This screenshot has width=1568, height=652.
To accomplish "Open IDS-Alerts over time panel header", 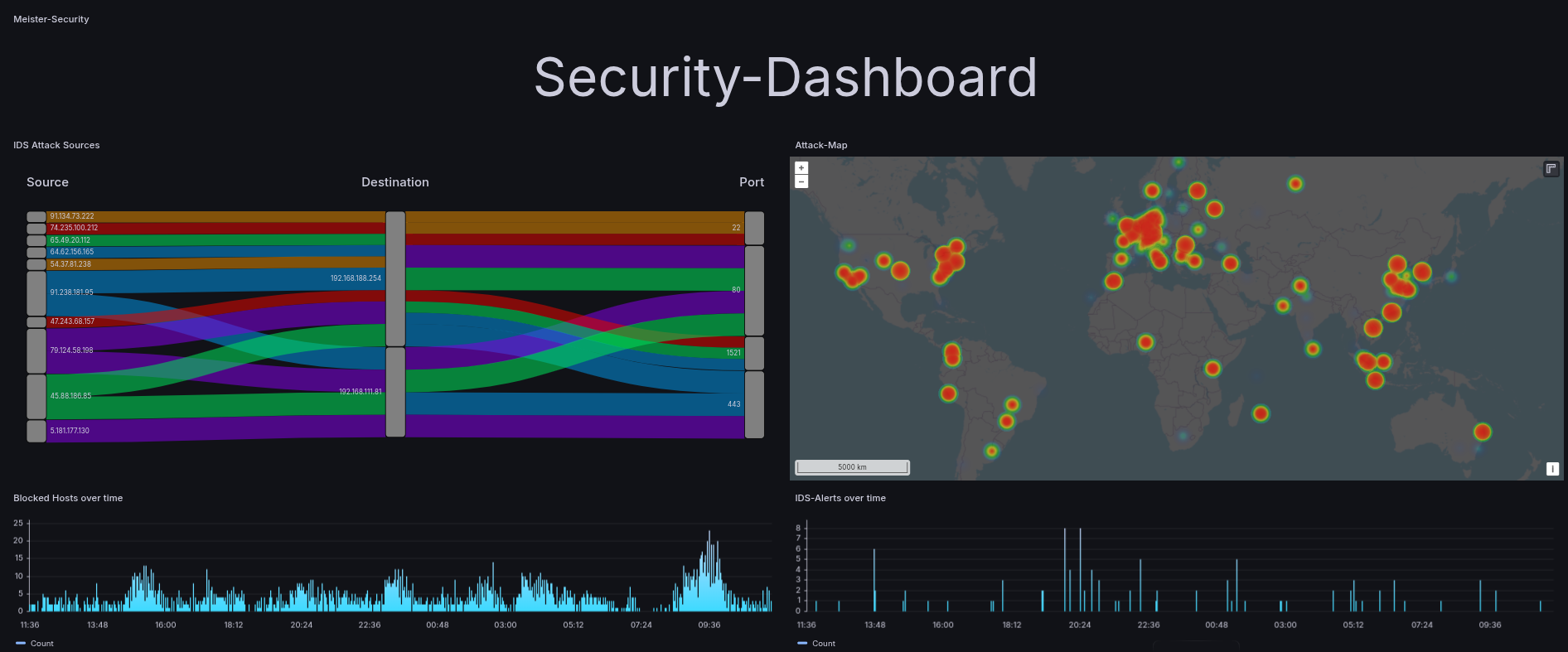I will (x=840, y=498).
